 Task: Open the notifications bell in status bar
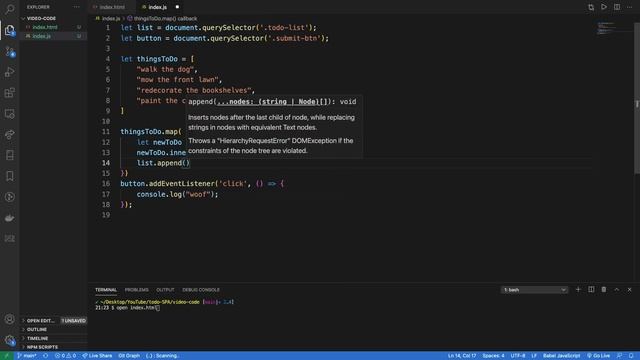click(x=631, y=356)
